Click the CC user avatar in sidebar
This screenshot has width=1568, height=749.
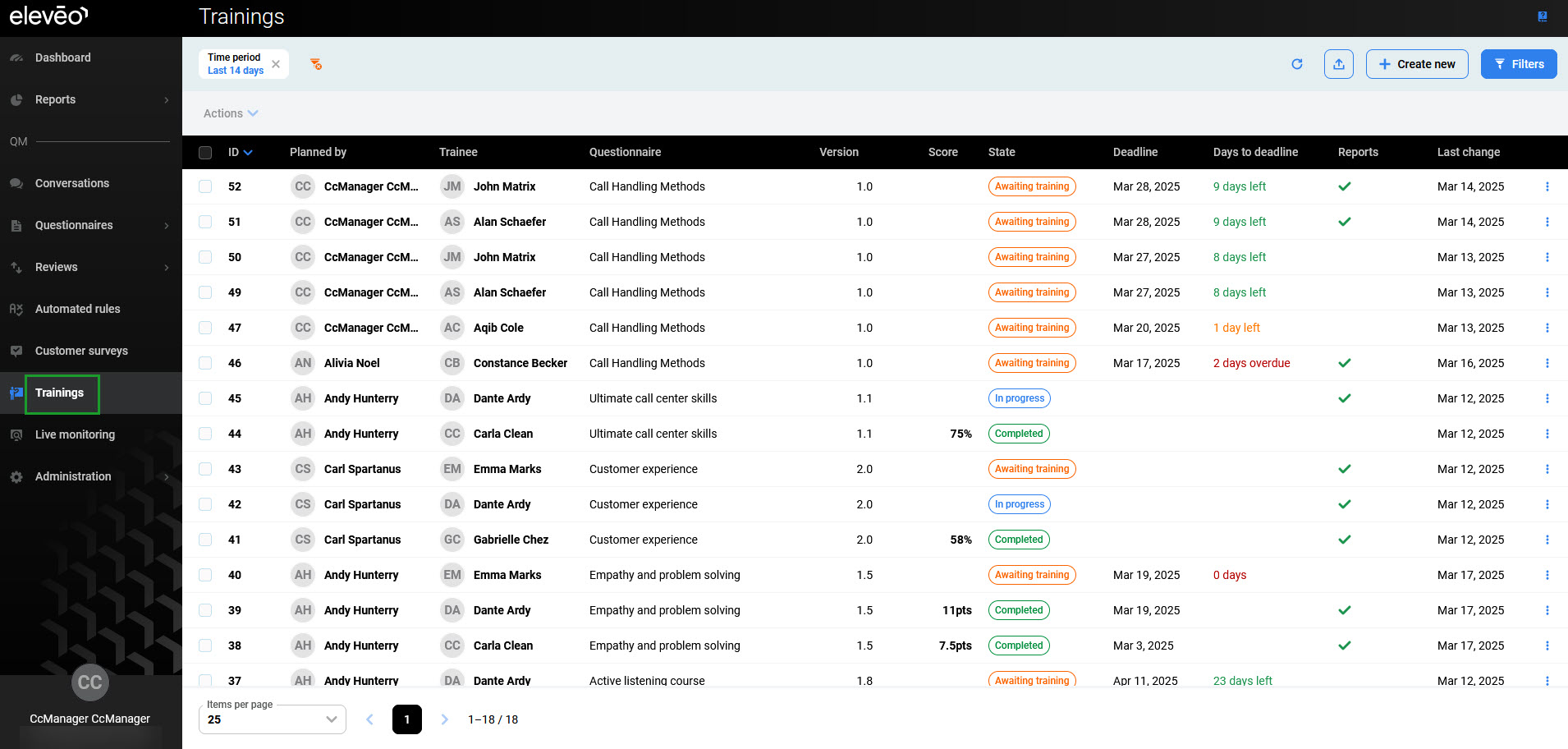90,682
